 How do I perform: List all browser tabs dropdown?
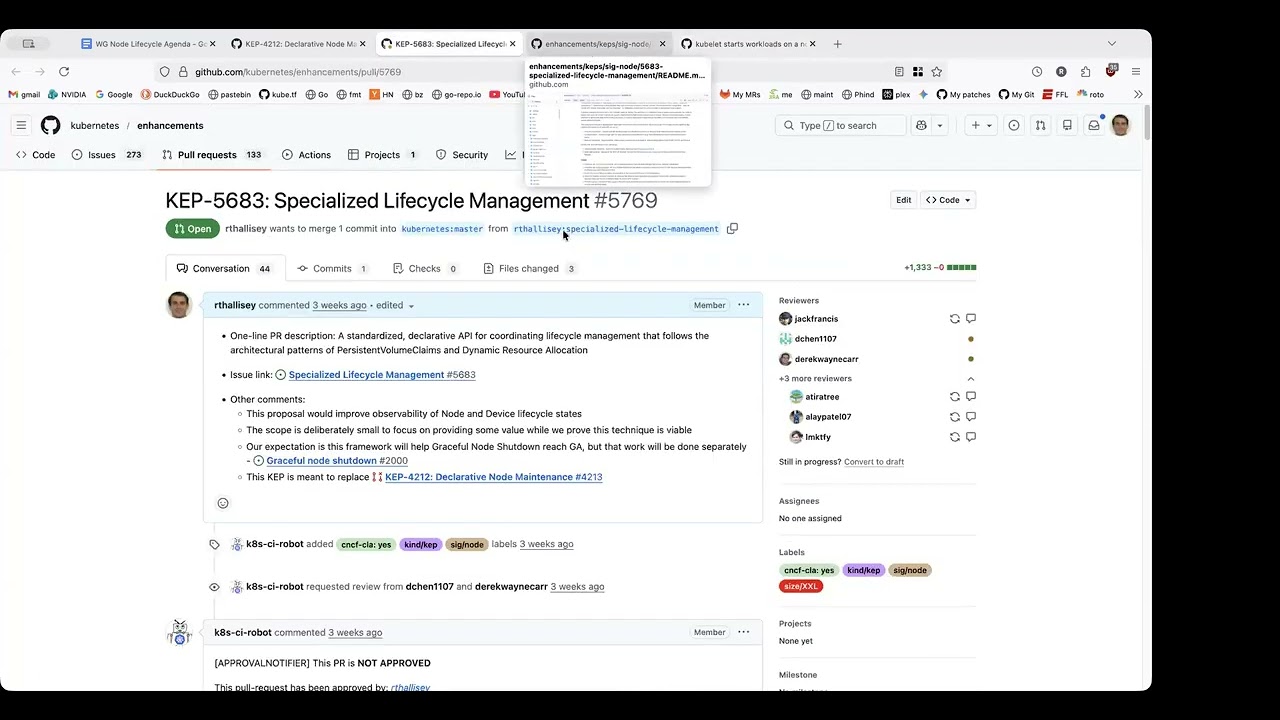point(1112,44)
